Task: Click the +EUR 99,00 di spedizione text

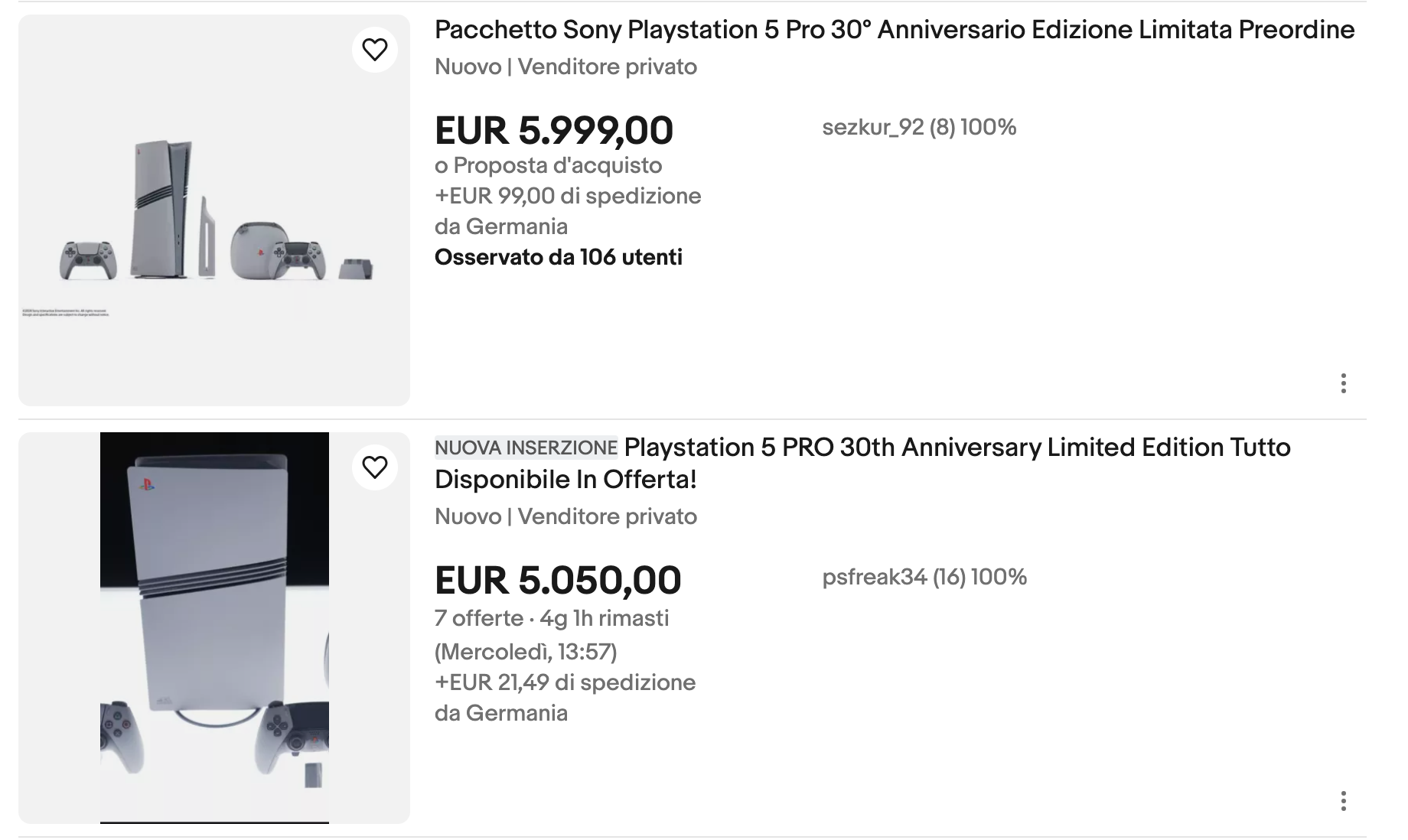Action: pos(567,196)
